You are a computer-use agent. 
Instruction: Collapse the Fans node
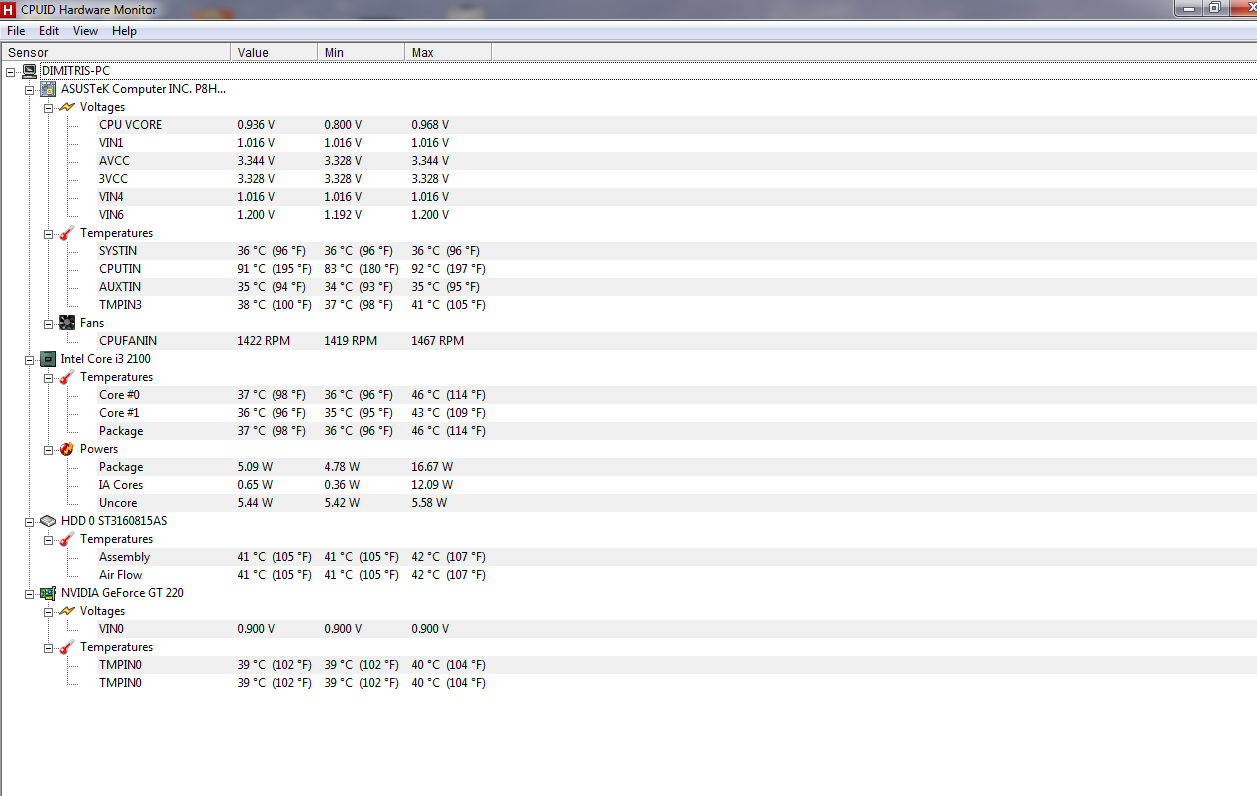click(x=49, y=323)
